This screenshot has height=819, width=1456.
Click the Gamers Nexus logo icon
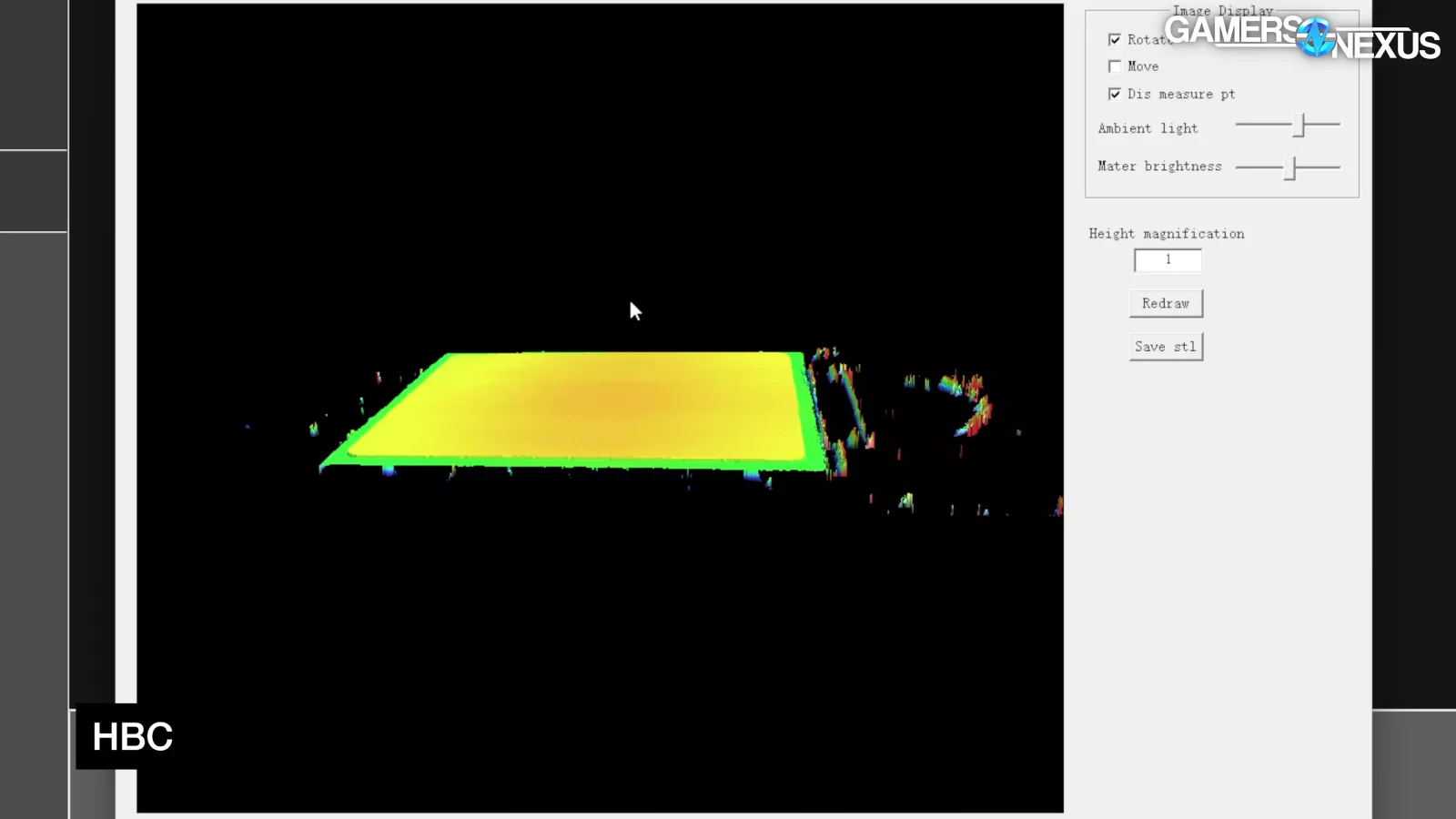[x=1315, y=37]
